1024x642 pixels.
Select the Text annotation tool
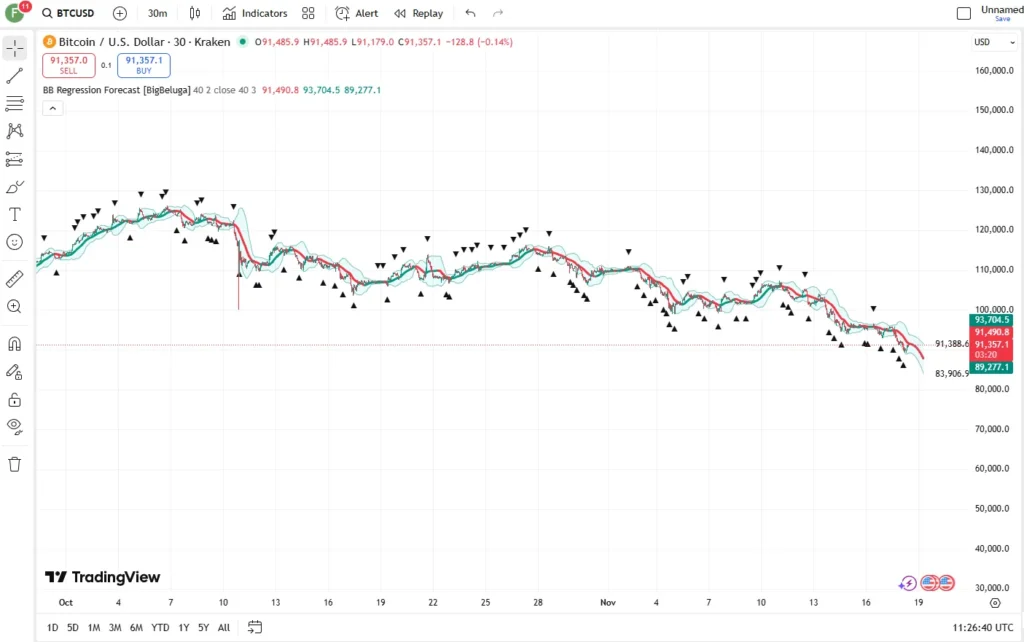coord(14,215)
